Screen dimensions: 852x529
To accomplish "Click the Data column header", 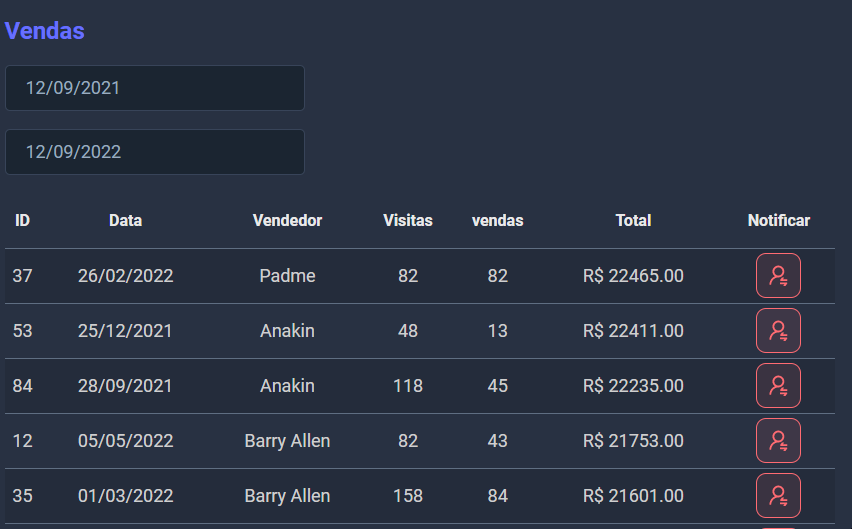I will tap(126, 221).
